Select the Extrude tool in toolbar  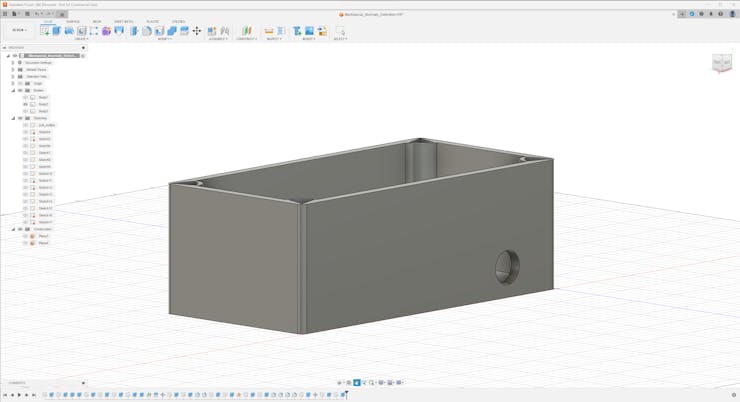[57, 31]
